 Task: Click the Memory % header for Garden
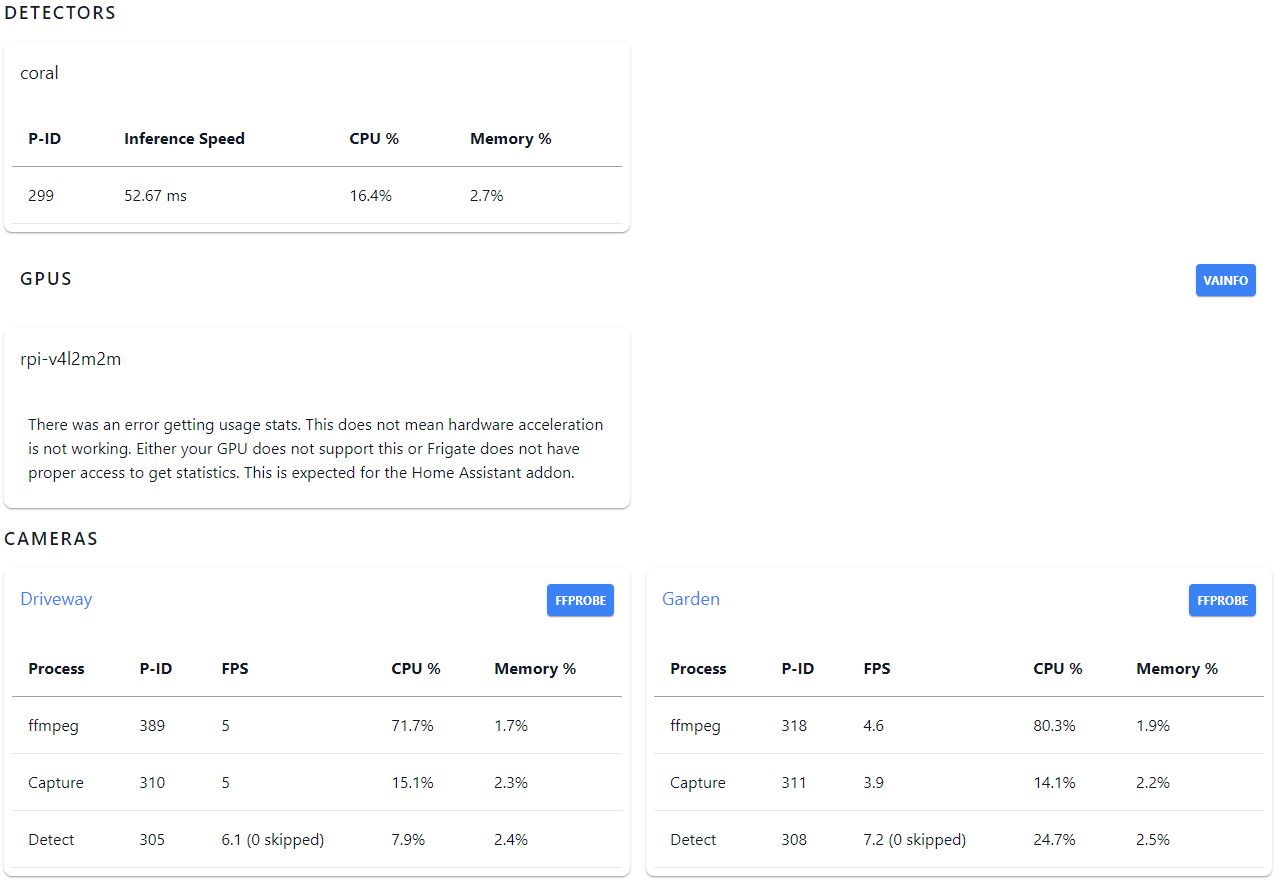[x=1177, y=669]
